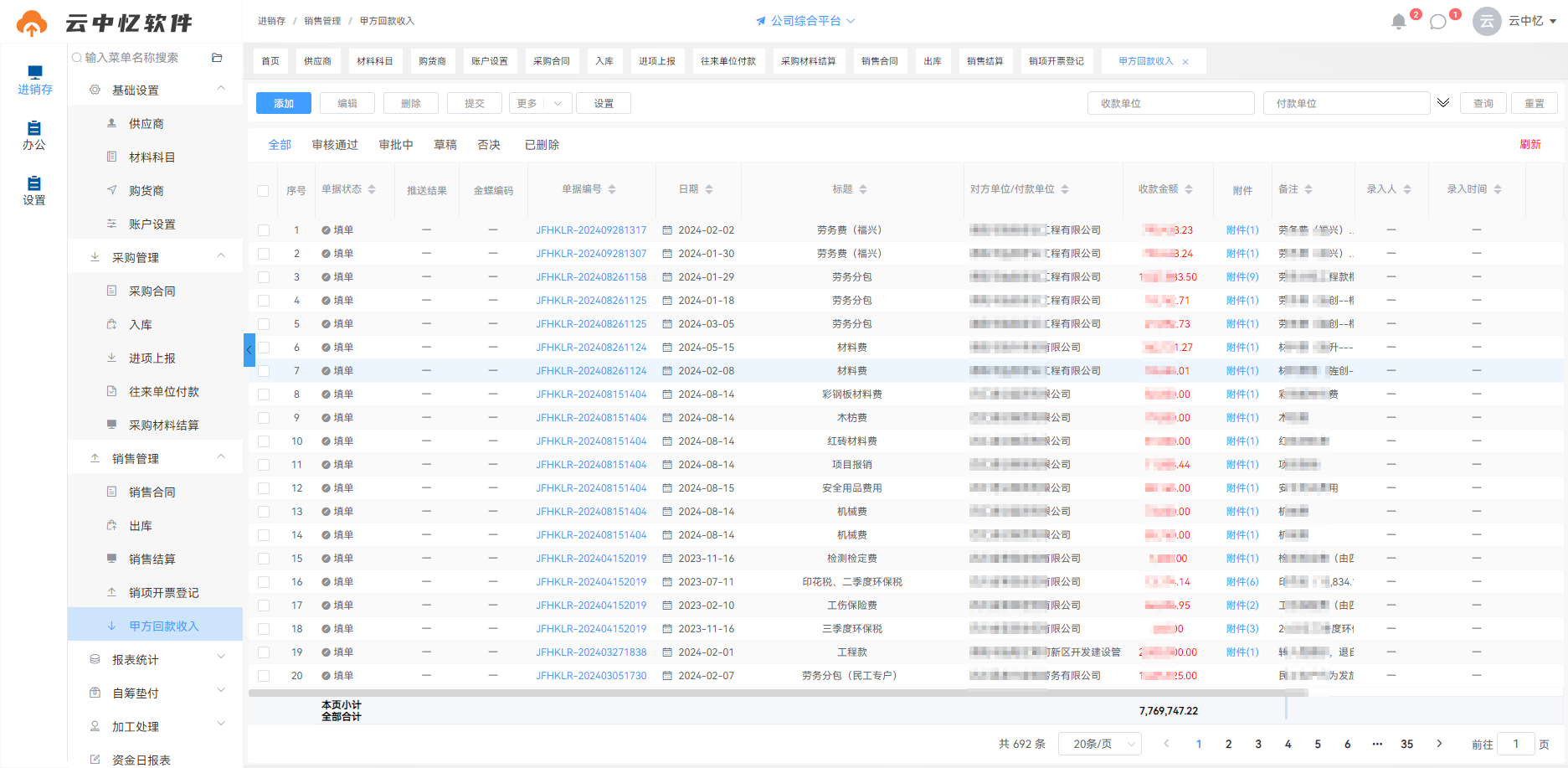Expand the 报表统计 menu group
Image resolution: width=1568 pixels, height=768 pixels.
click(x=156, y=660)
